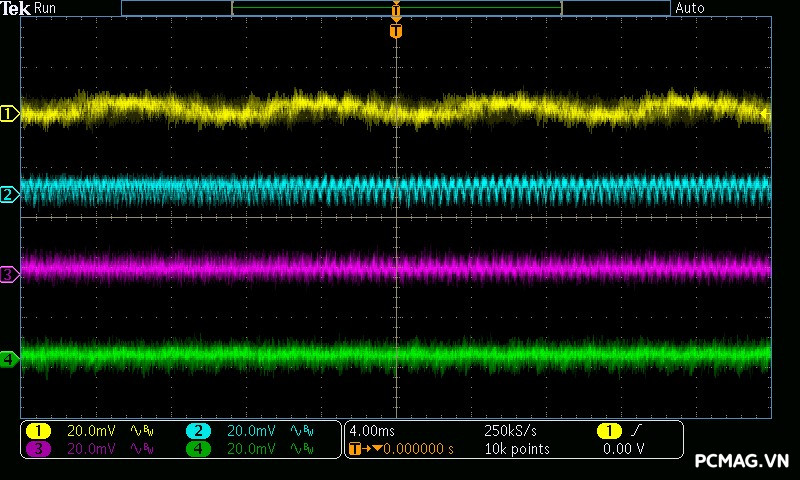
Task: Open the 4.00ms timebase setting
Action: pyautogui.click(x=370, y=431)
